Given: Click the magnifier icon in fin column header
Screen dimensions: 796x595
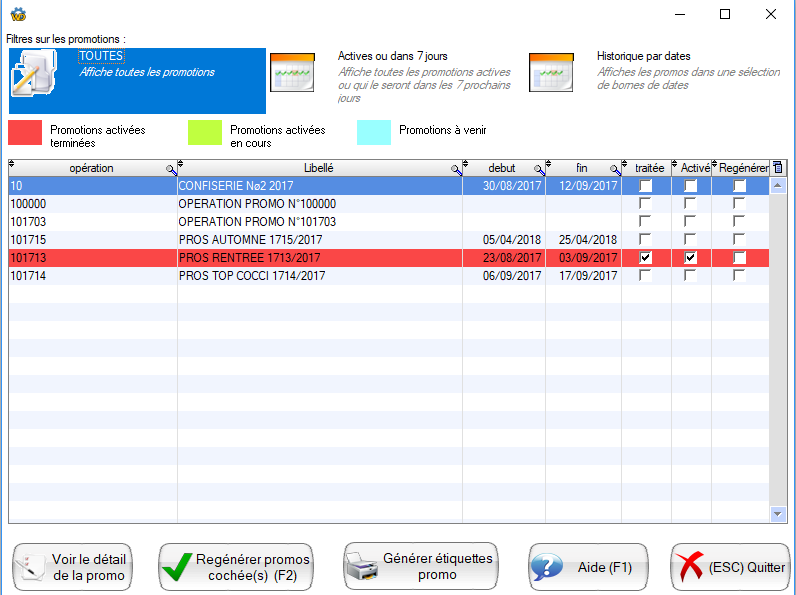Looking at the screenshot, I should point(615,170).
